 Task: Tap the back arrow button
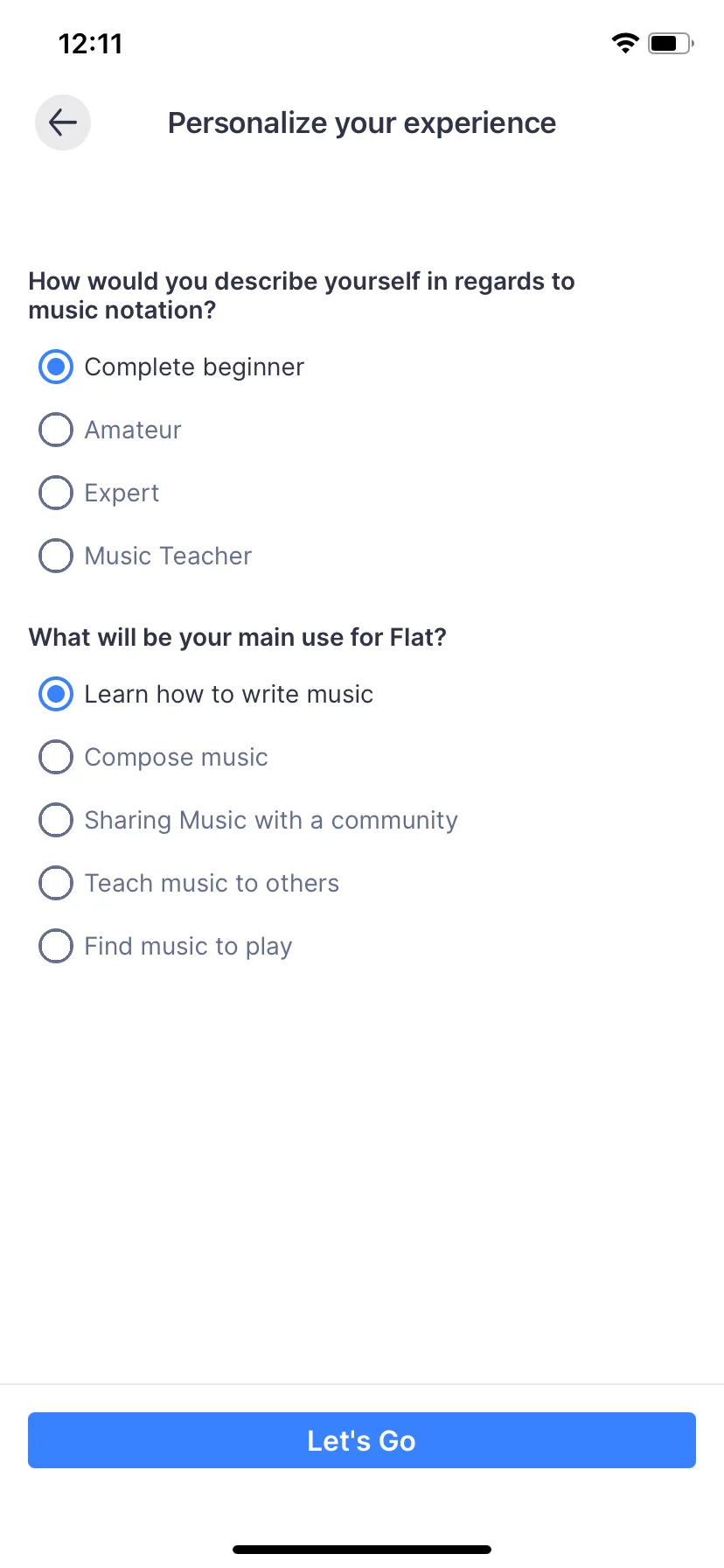click(63, 122)
